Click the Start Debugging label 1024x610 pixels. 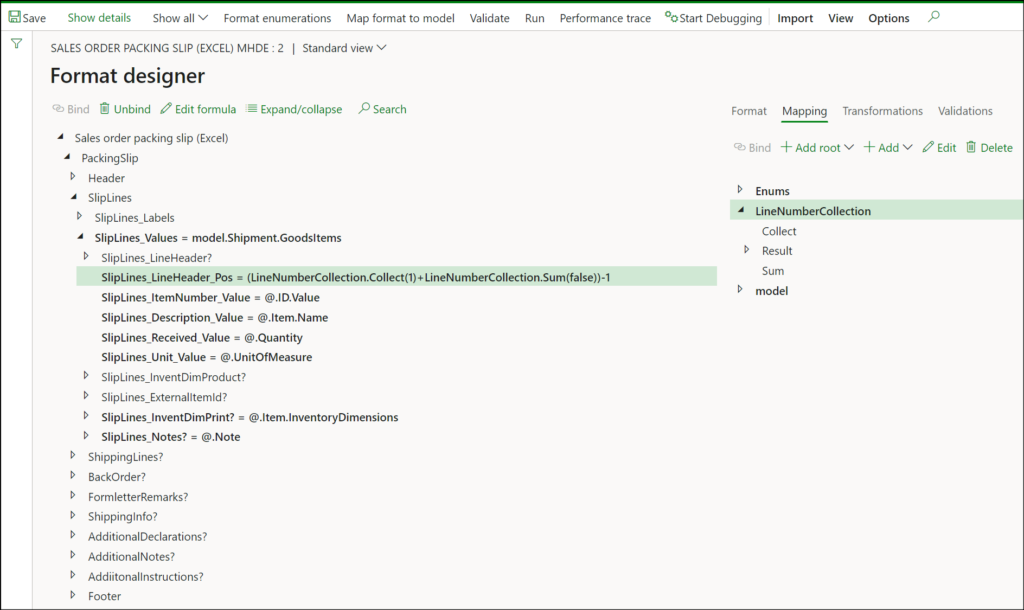[720, 18]
